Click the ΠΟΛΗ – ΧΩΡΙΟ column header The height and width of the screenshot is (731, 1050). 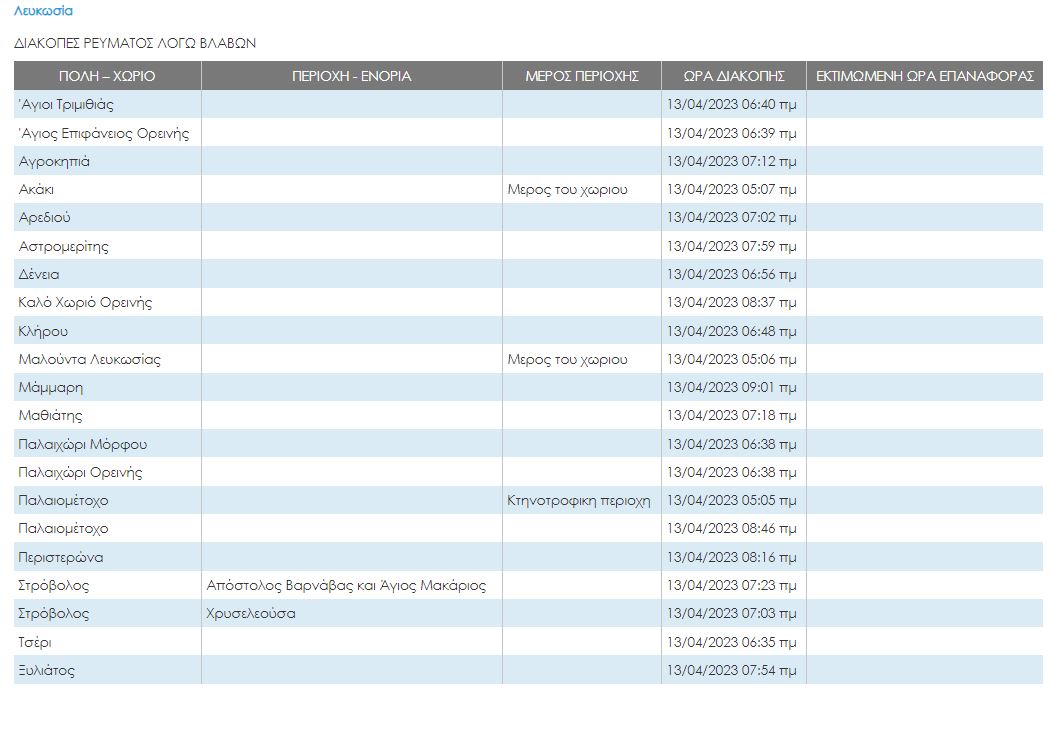(107, 76)
